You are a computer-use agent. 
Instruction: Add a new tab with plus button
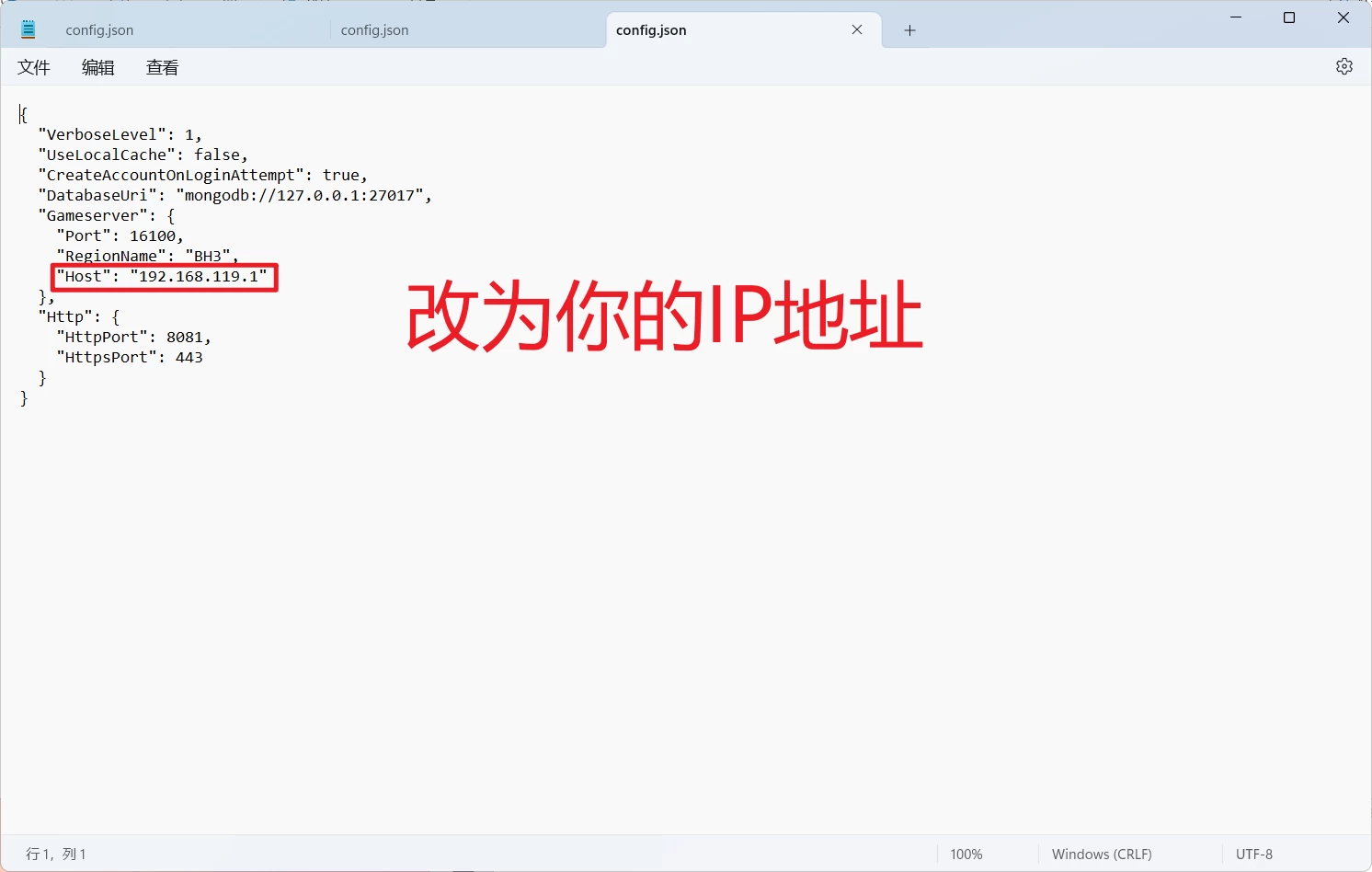(x=909, y=30)
